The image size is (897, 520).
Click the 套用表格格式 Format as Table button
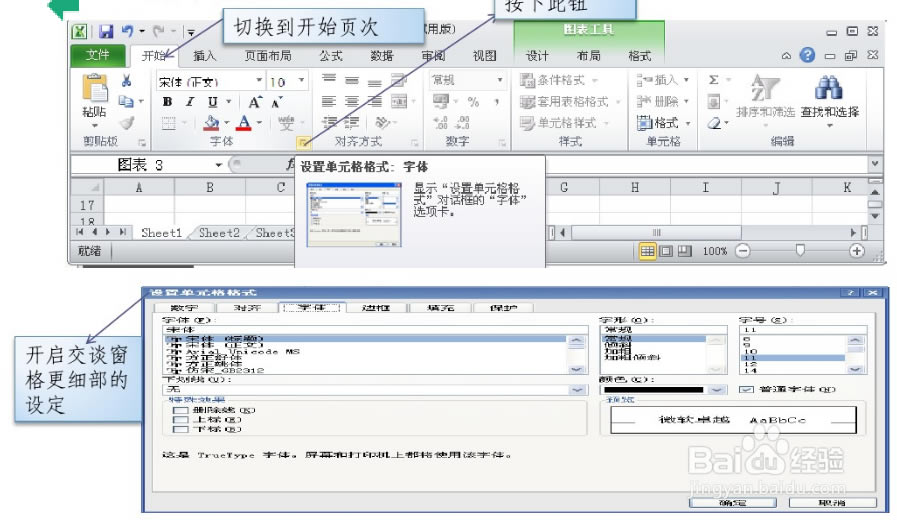570,102
